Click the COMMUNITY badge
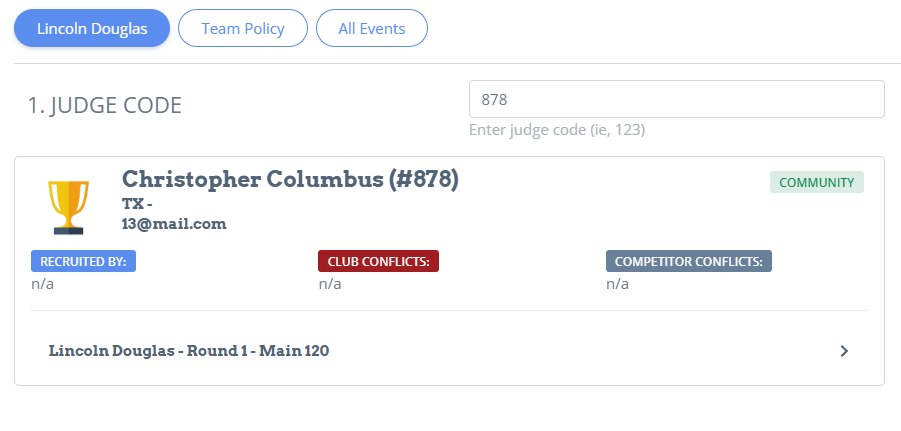 point(817,182)
